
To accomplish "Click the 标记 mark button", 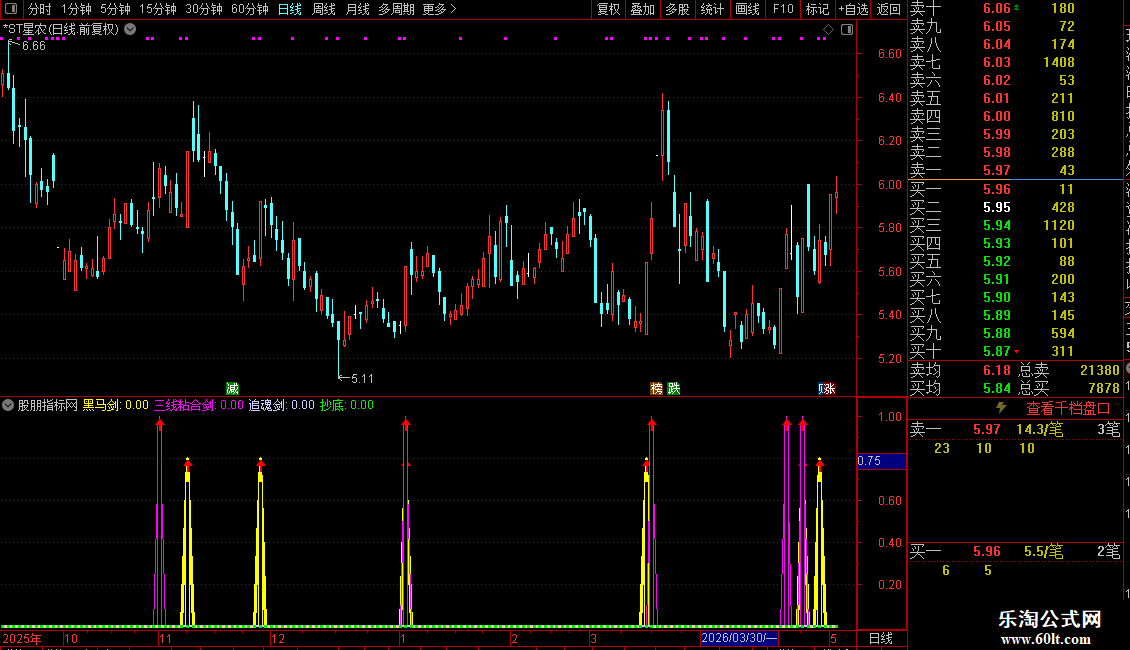I will click(x=817, y=9).
